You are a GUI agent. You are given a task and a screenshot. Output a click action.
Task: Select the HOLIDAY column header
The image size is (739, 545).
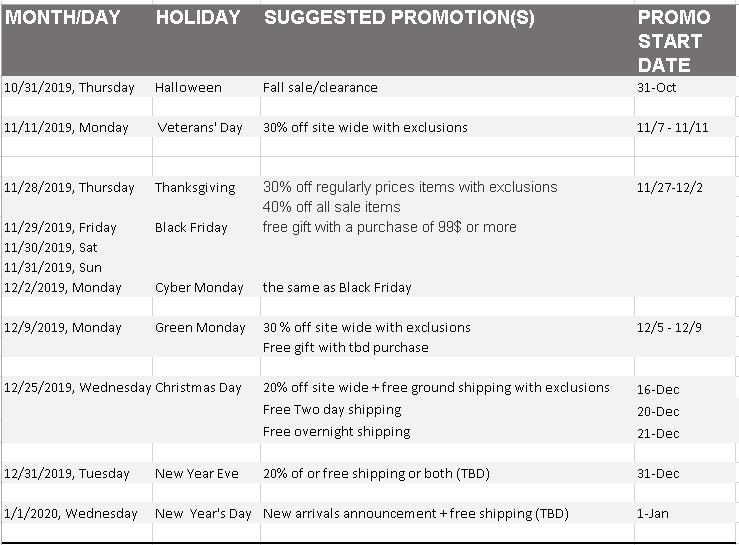[206, 40]
